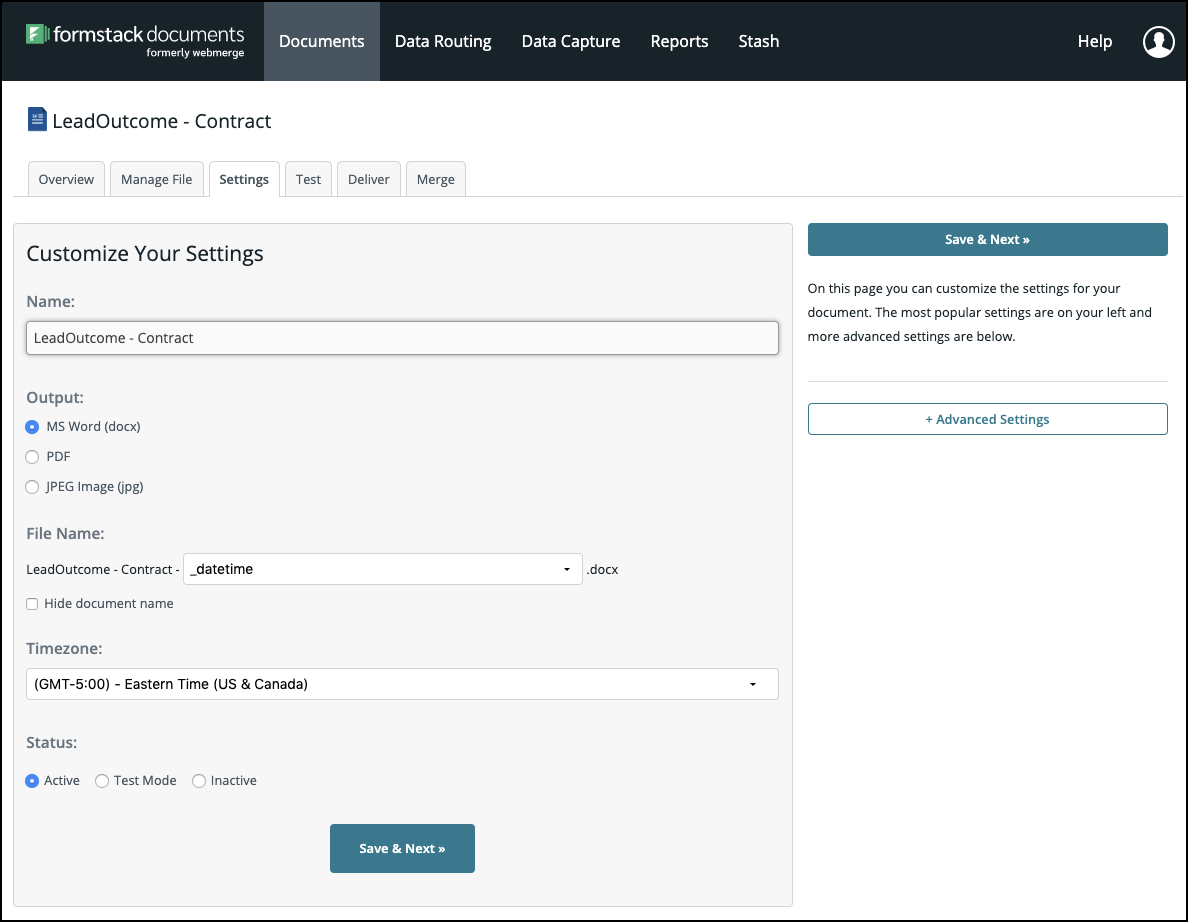
Task: Switch to the Deliver tab
Action: coord(369,179)
